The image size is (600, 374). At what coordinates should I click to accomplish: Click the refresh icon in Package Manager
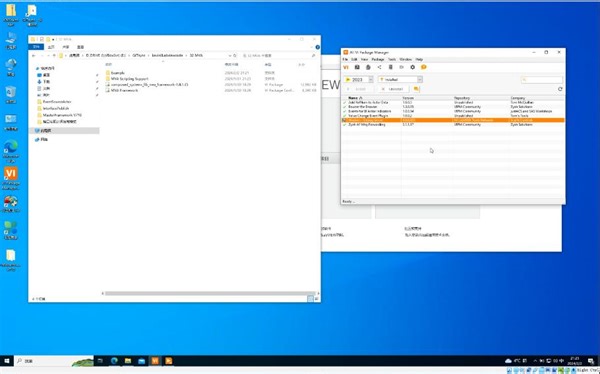560,89
